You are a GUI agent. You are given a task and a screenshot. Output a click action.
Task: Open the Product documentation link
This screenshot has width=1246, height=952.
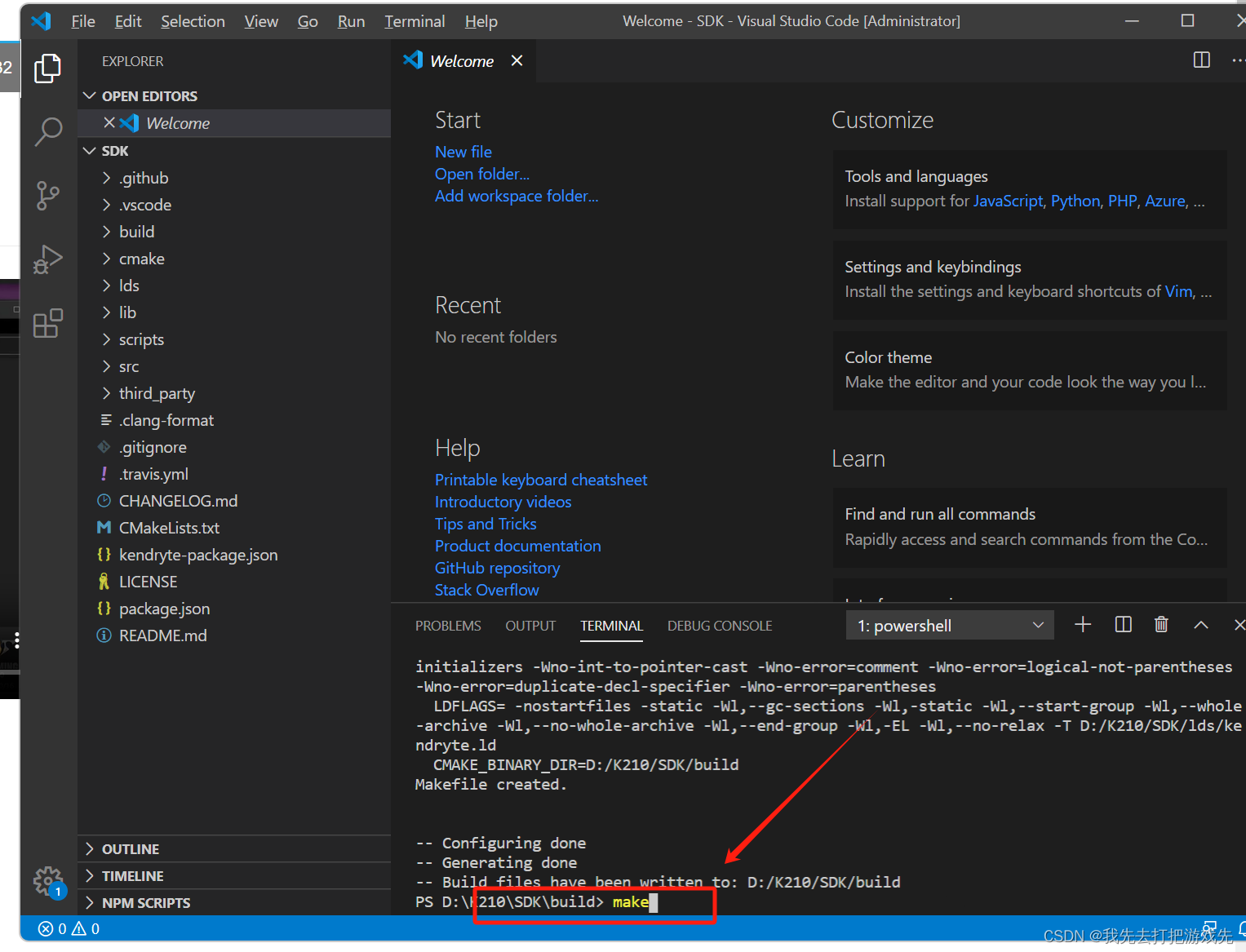(x=518, y=546)
